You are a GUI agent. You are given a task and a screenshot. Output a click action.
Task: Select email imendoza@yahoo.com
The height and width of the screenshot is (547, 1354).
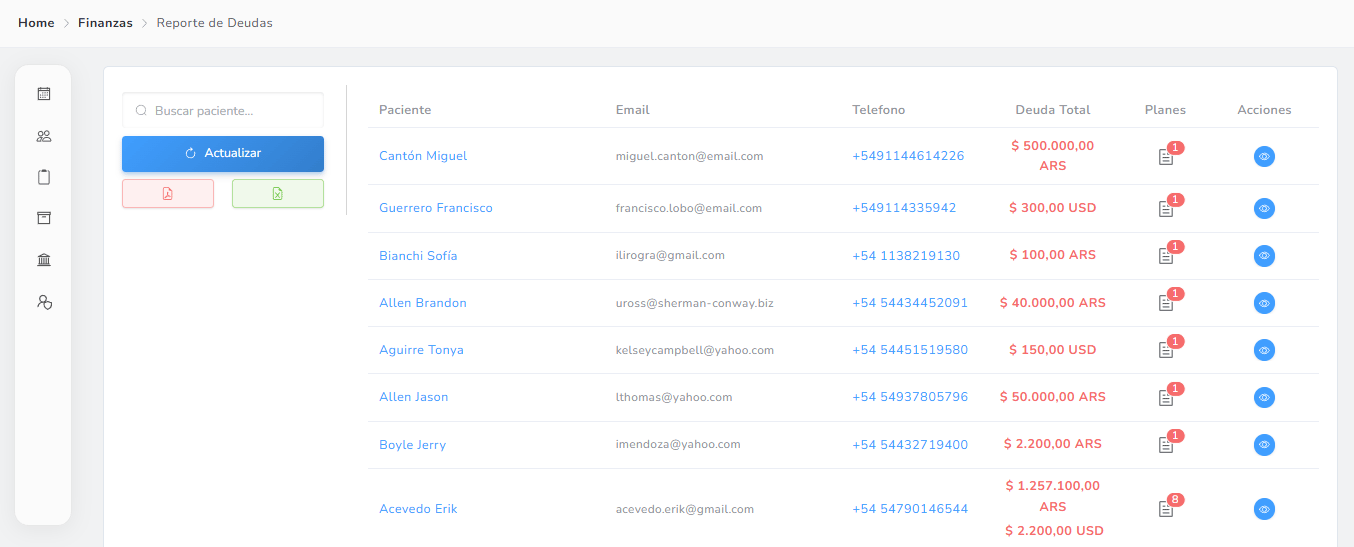coord(678,445)
